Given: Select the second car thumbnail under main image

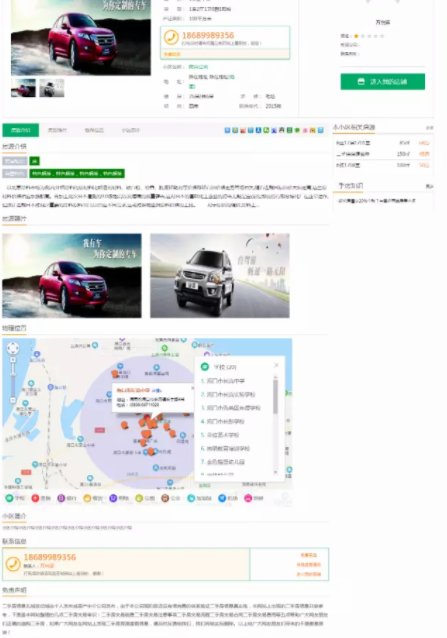Looking at the screenshot, I should pos(52,88).
